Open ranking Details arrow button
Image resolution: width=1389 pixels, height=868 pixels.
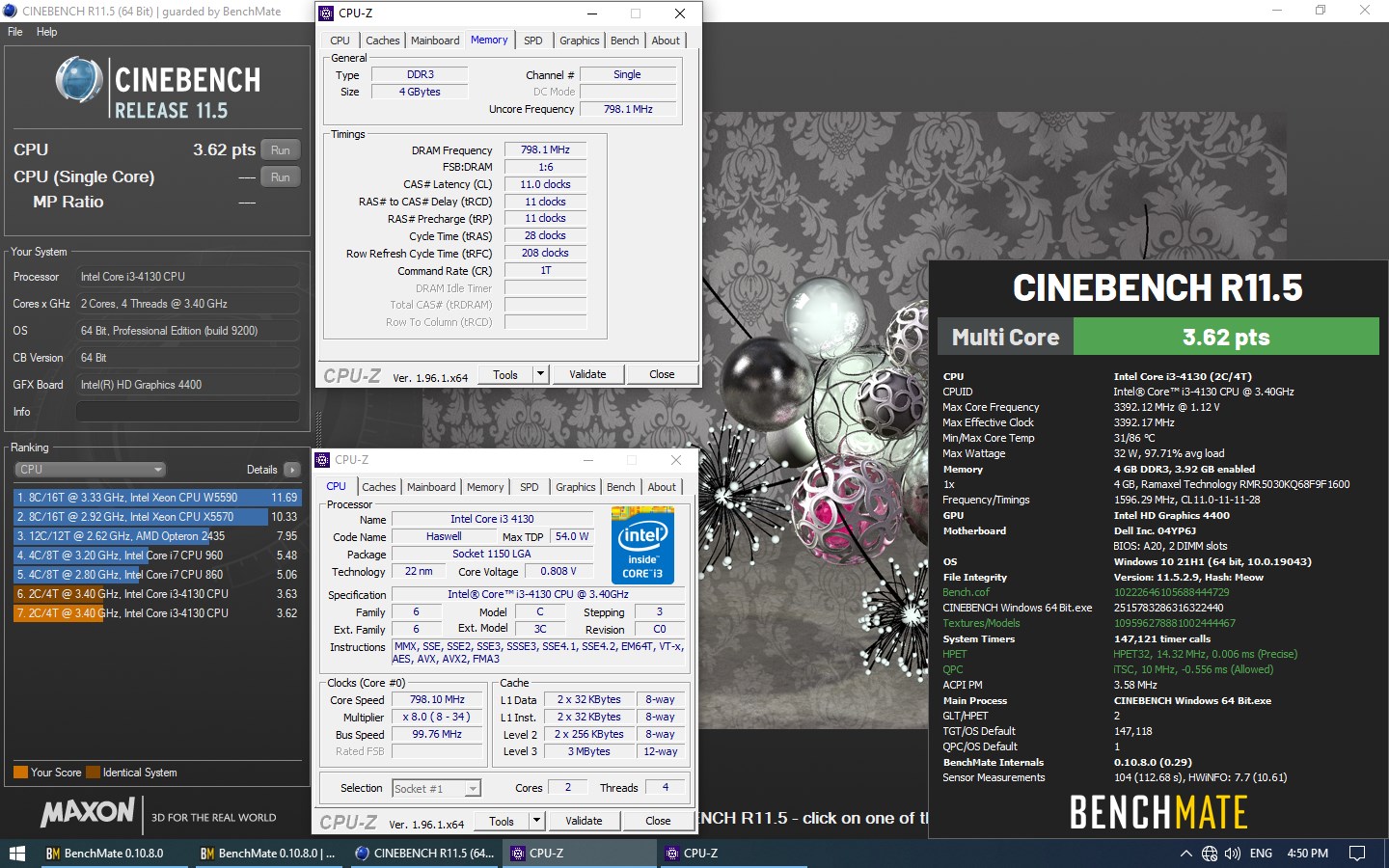pos(292,470)
